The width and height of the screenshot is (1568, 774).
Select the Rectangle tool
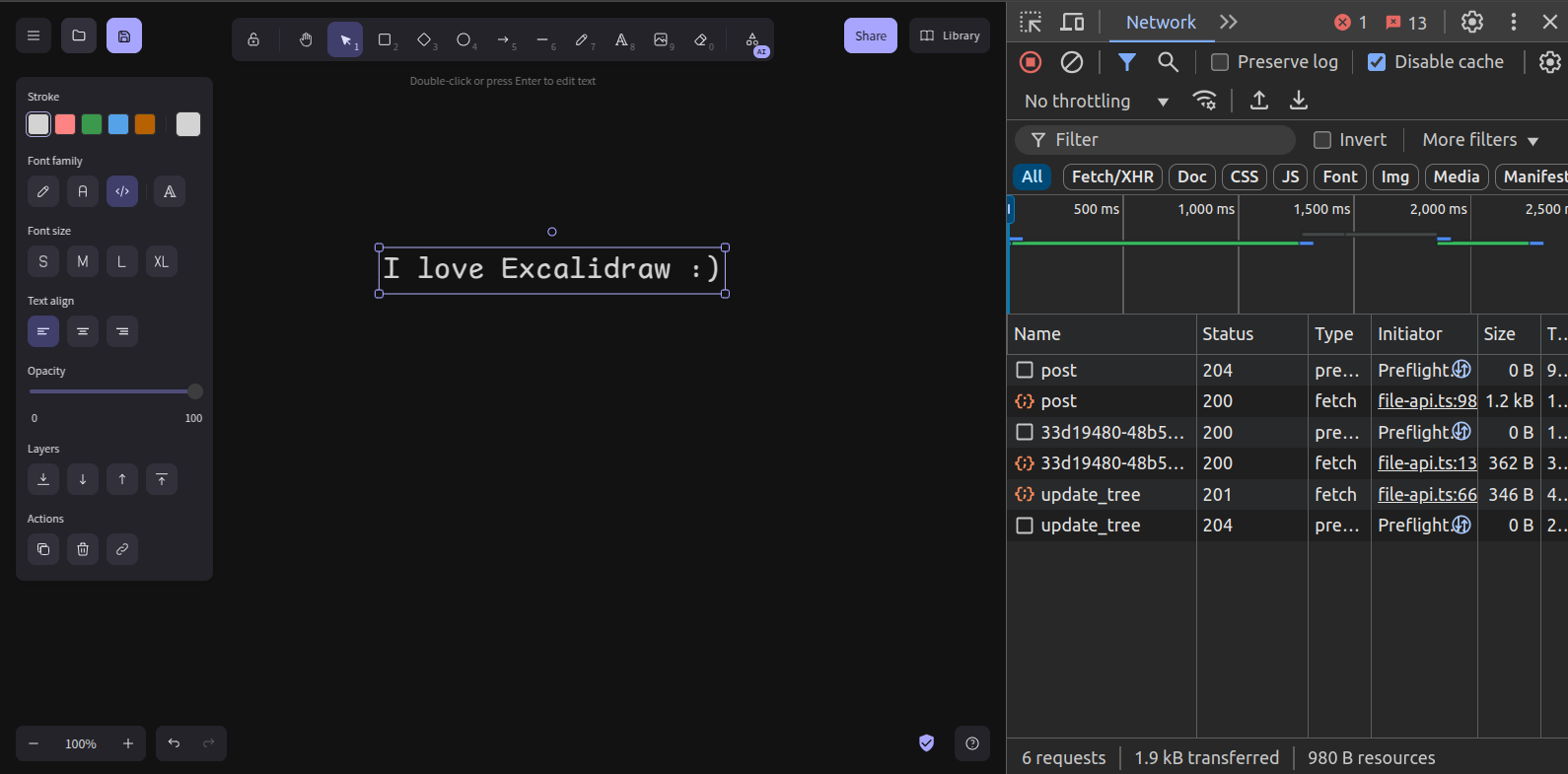385,39
